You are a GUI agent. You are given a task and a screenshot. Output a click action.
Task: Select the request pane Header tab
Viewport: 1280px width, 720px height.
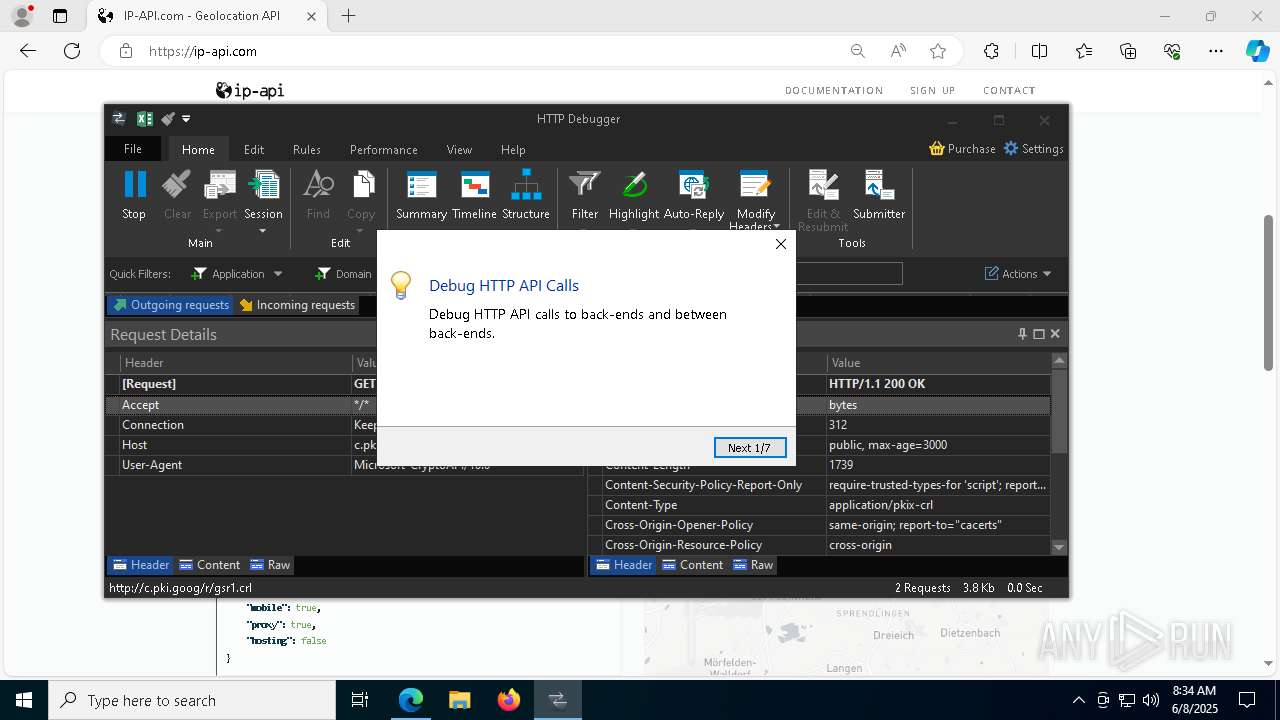[x=141, y=565]
